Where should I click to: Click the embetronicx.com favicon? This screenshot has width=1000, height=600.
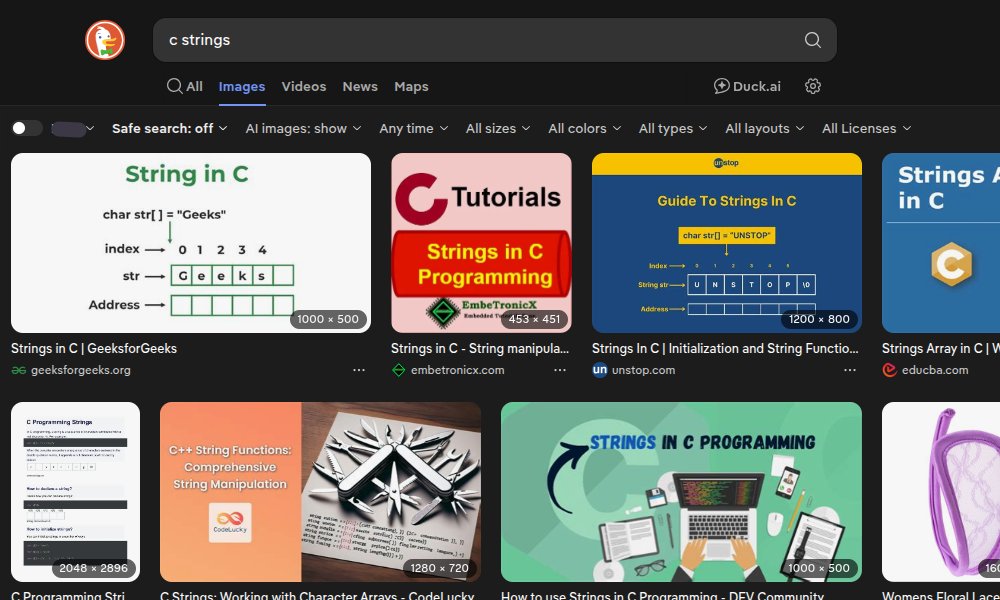coord(399,370)
